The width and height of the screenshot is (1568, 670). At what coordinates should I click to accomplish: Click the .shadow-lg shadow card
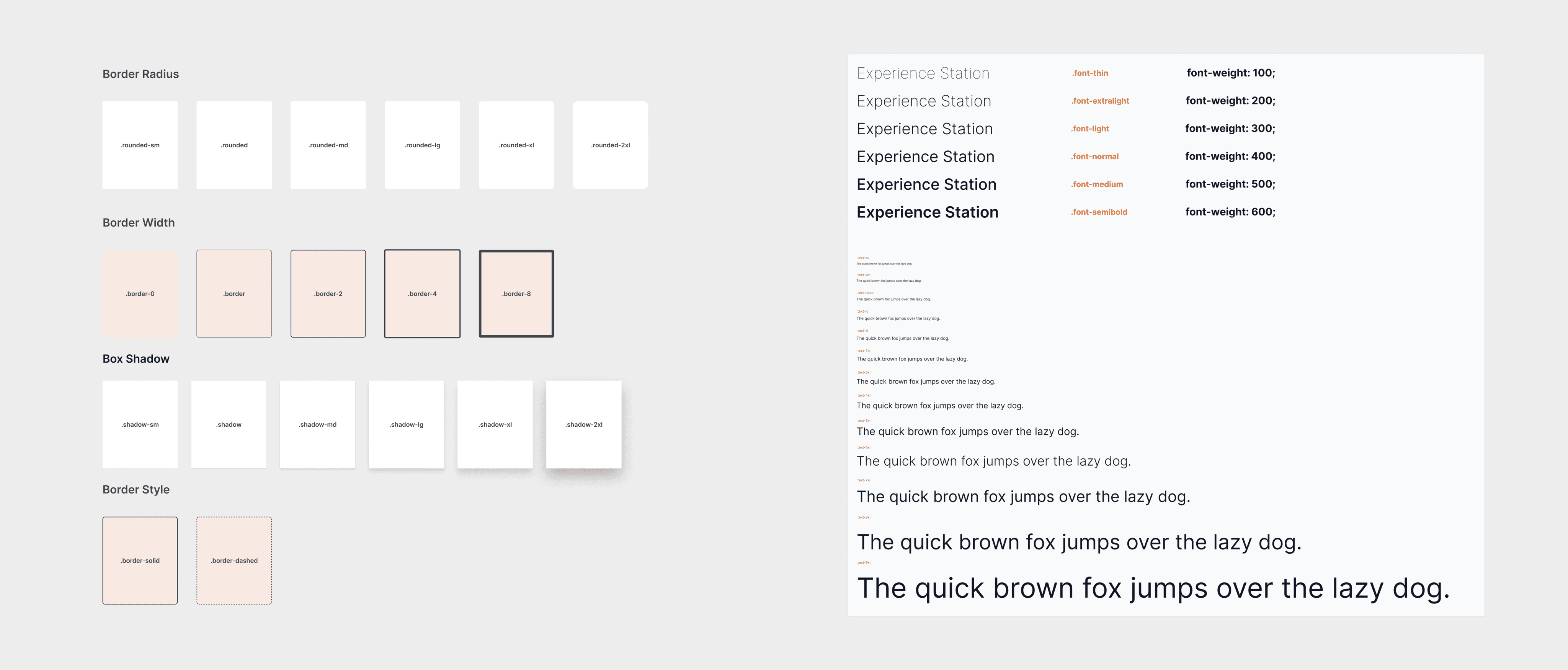[x=406, y=424]
